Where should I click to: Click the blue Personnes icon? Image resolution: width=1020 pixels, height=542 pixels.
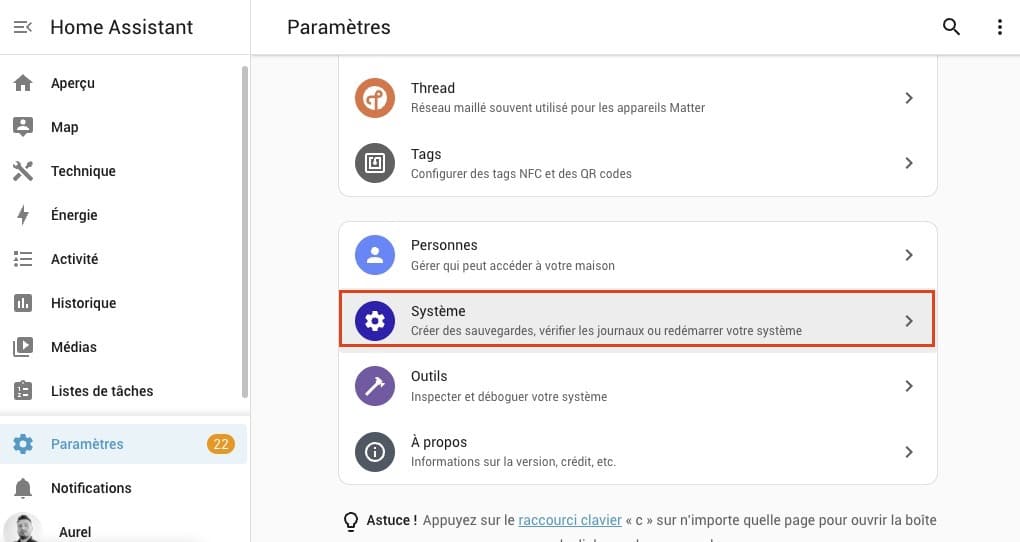coord(375,255)
